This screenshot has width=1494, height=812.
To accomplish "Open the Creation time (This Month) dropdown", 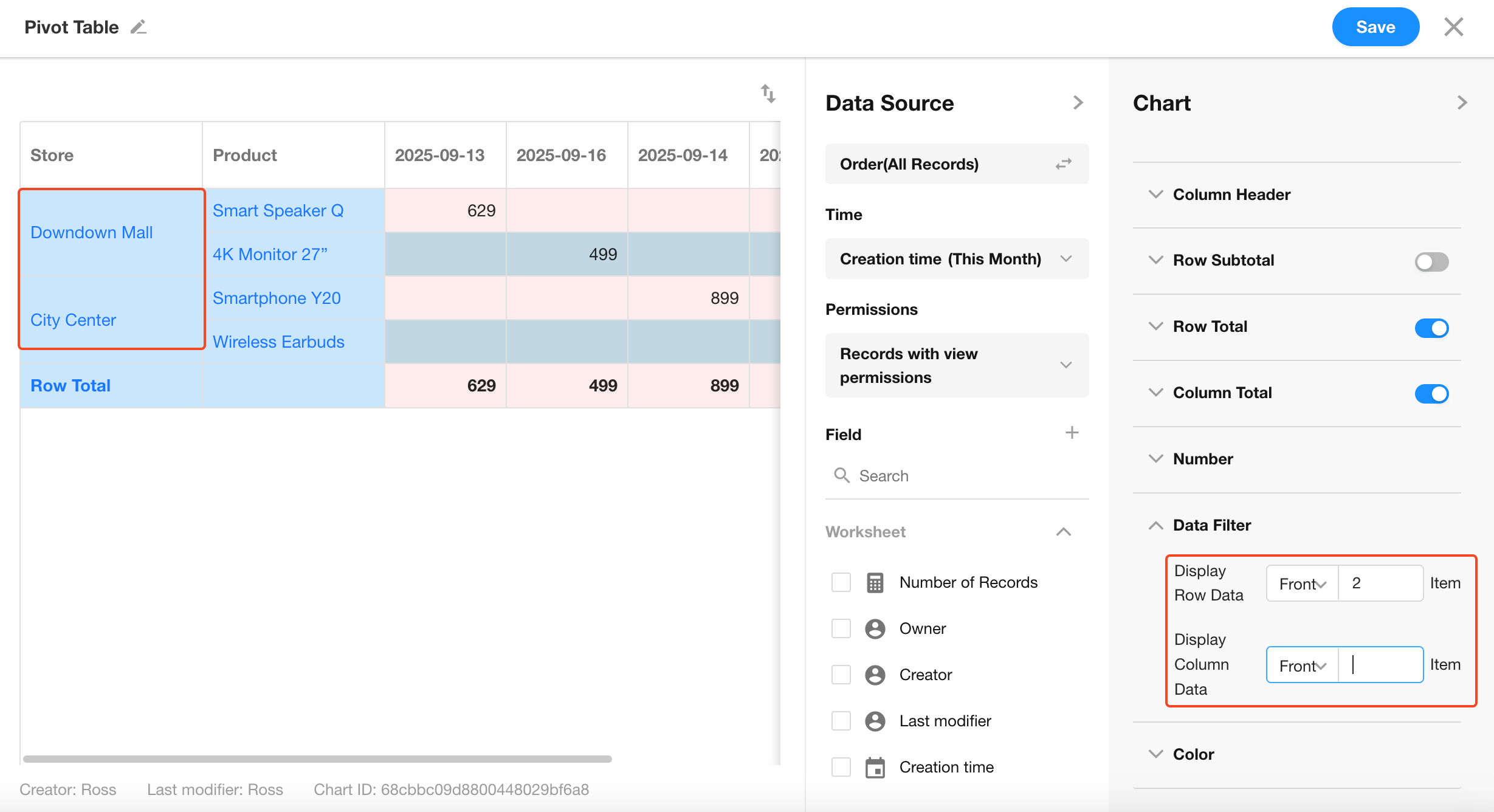I will 956,259.
